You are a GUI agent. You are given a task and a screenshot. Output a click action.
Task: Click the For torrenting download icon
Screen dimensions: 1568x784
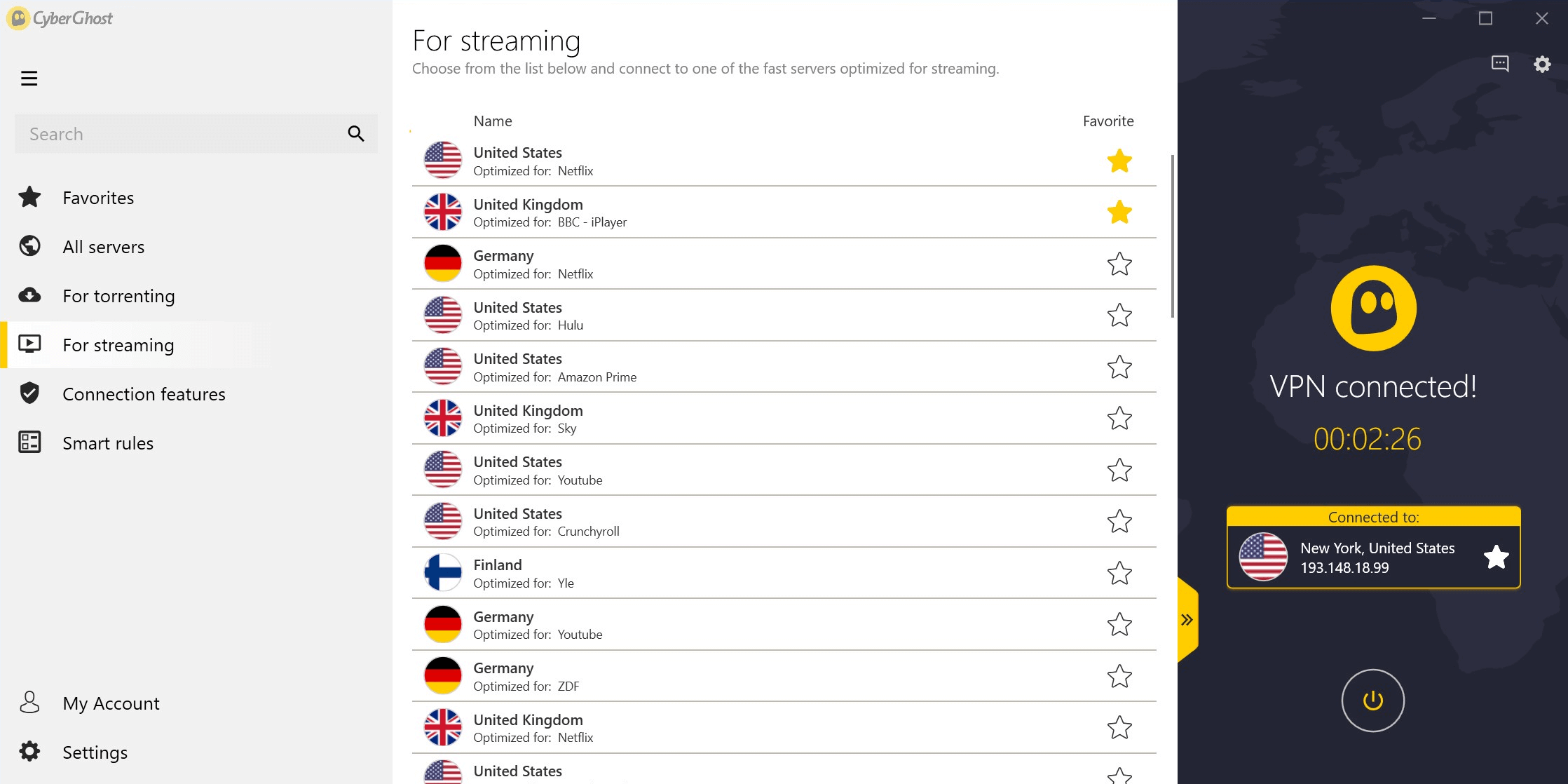31,295
